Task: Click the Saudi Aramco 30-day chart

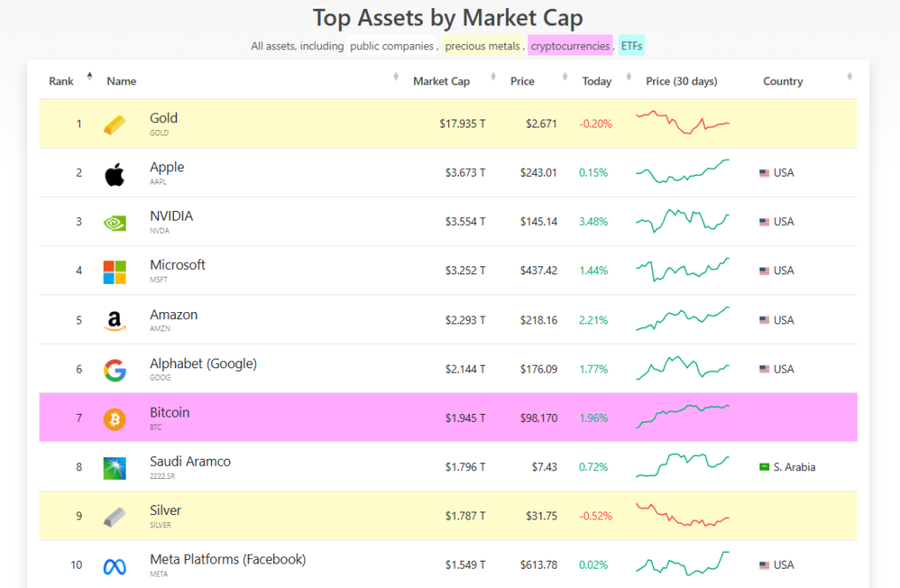Action: [x=682, y=465]
